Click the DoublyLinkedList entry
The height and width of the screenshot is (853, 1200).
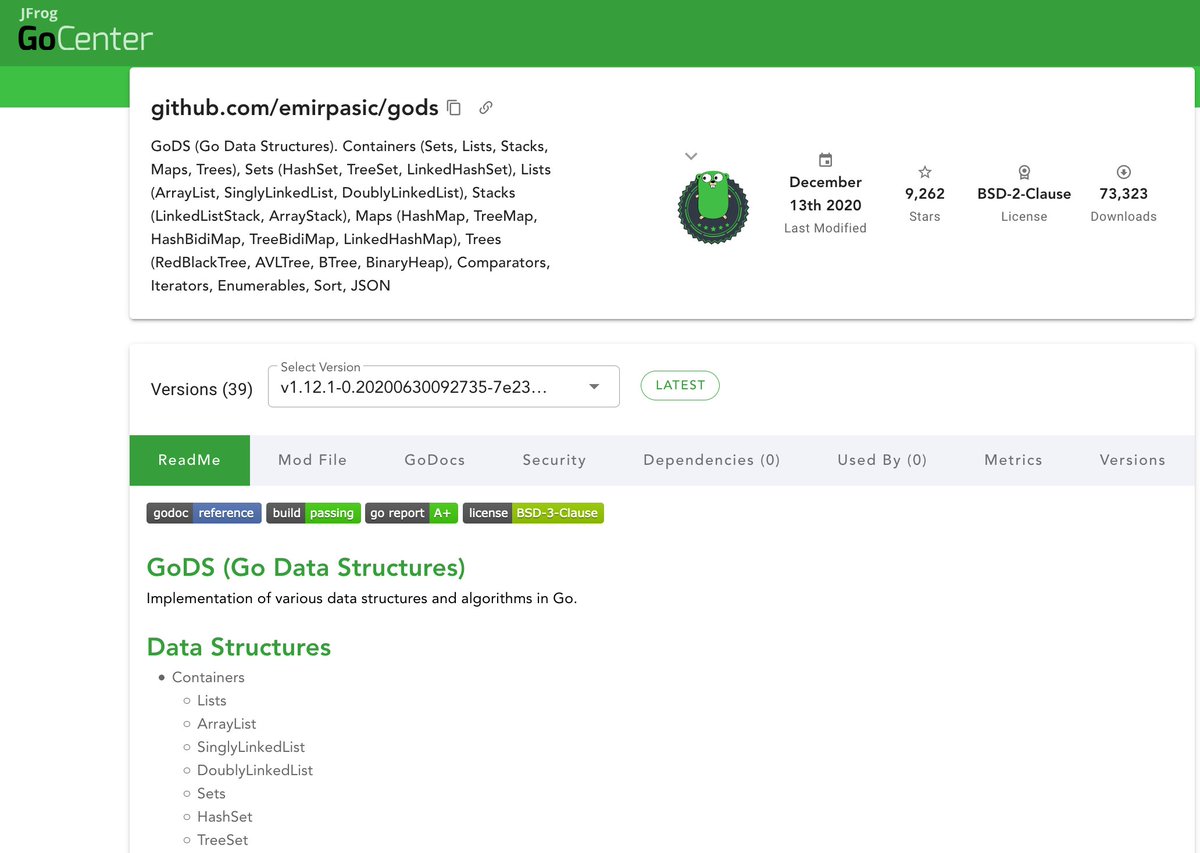pyautogui.click(x=255, y=770)
